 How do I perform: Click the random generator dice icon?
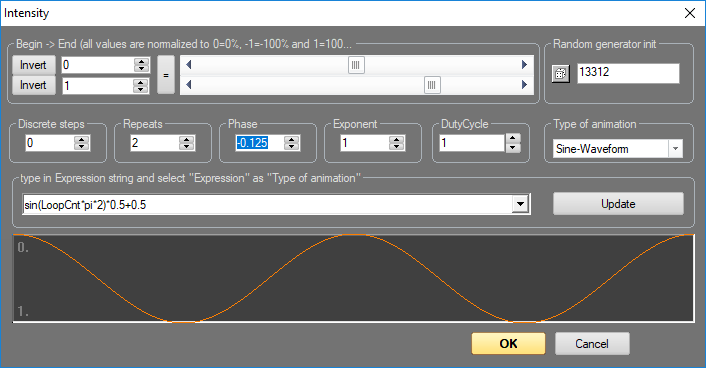pyautogui.click(x=561, y=73)
